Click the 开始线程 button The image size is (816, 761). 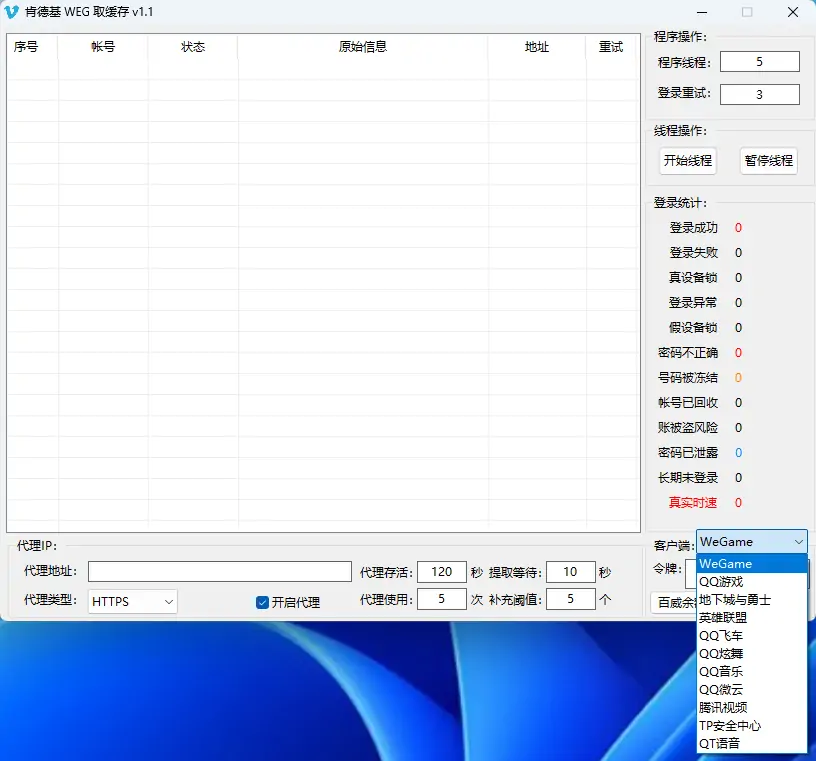click(687, 160)
